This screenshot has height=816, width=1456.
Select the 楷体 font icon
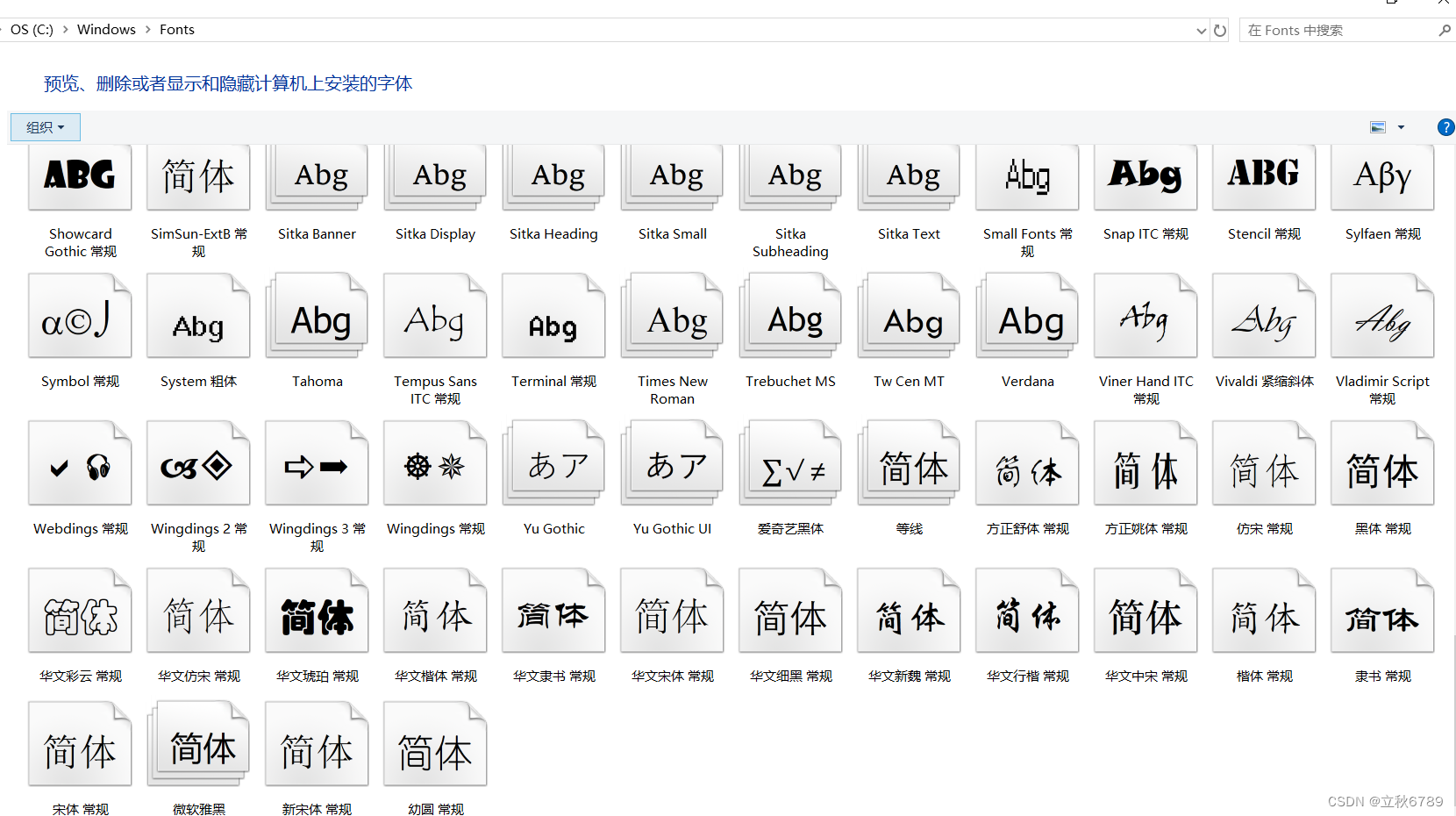click(1264, 611)
